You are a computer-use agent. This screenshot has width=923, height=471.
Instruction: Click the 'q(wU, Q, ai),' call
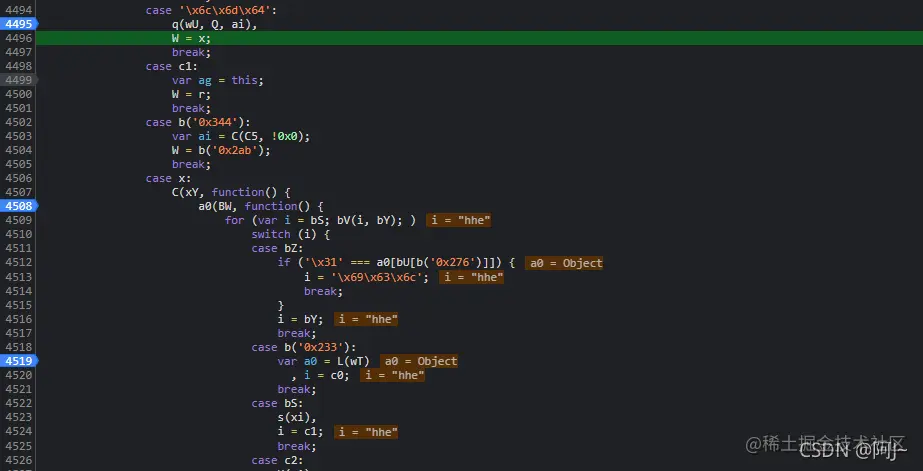214,24
